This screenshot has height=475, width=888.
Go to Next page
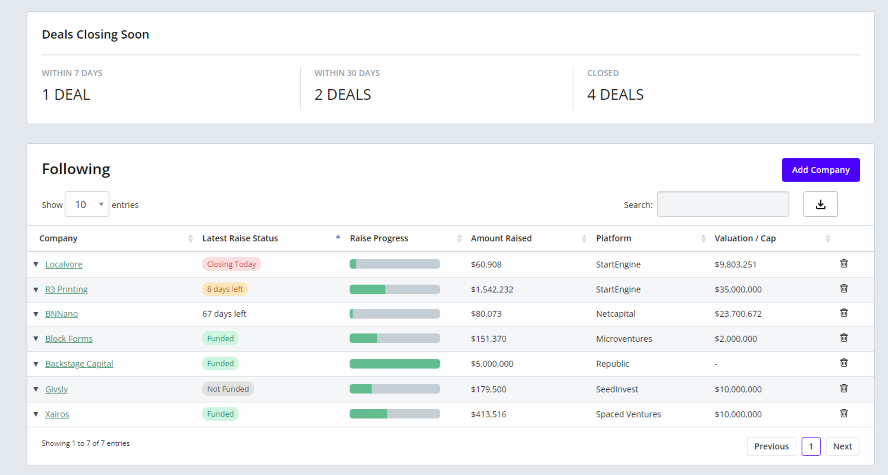pos(842,446)
